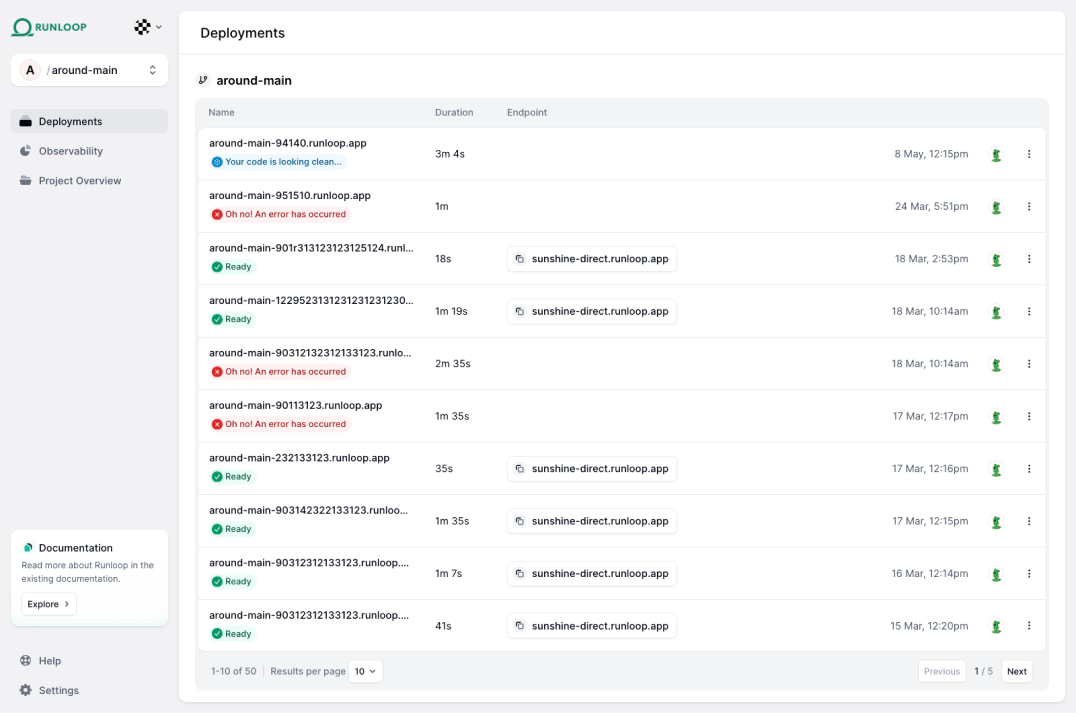This screenshot has height=713, width=1076.
Task: Click the user avatar on the 8 May row
Action: pos(996,154)
